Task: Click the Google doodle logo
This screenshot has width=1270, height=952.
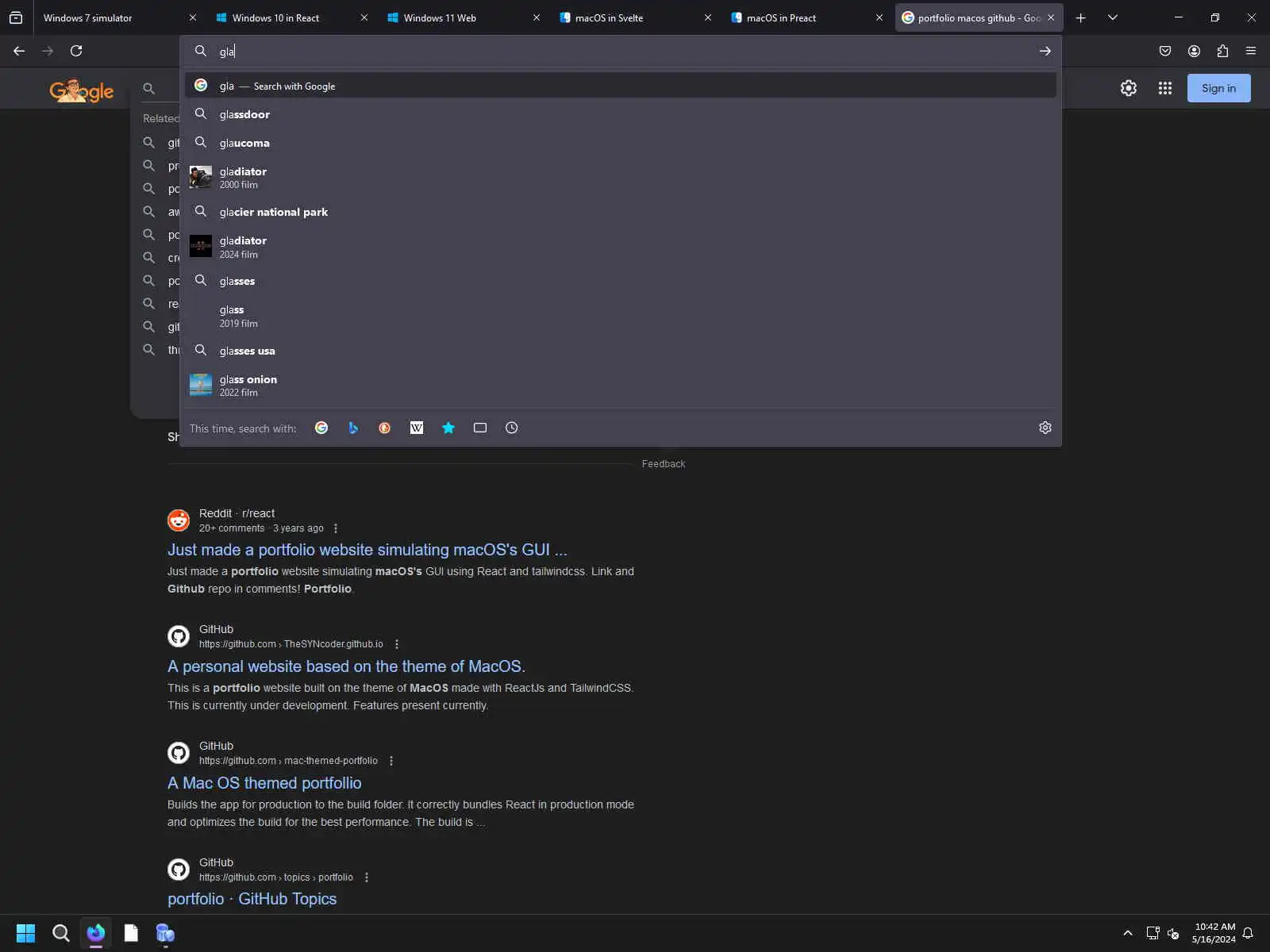Action: coord(82,90)
